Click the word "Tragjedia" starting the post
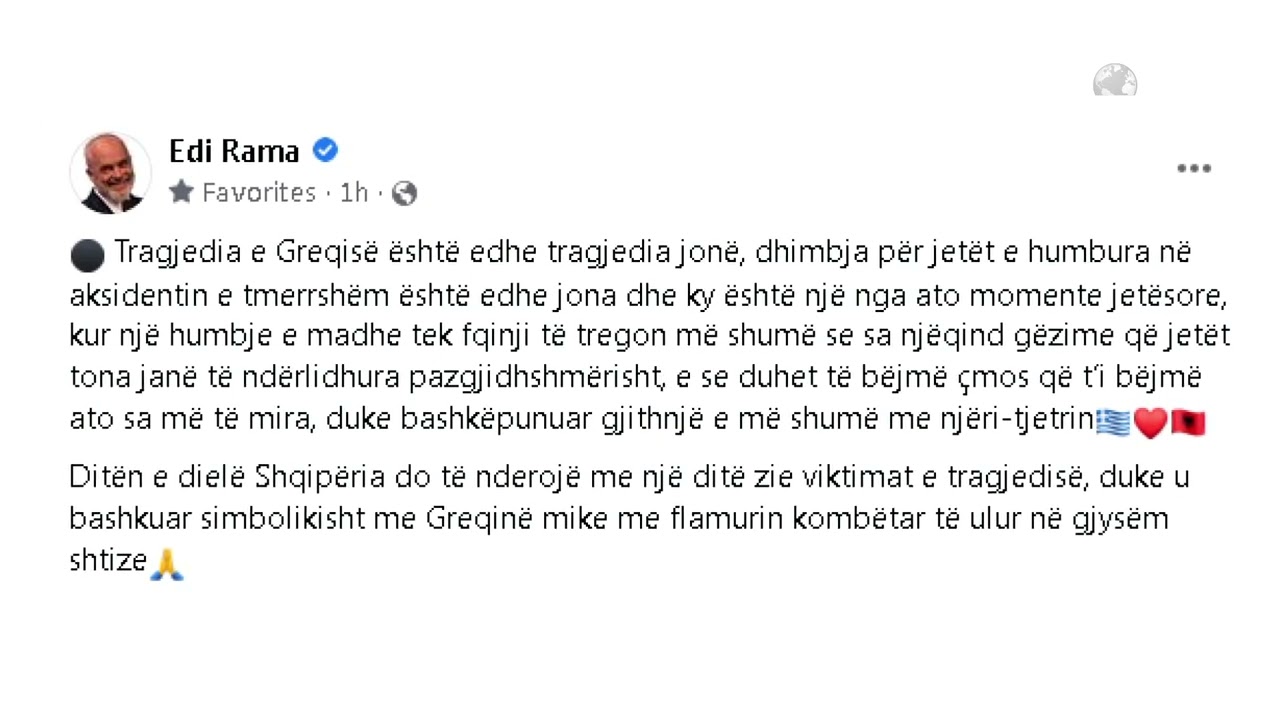The image size is (1280, 720). coord(177,253)
